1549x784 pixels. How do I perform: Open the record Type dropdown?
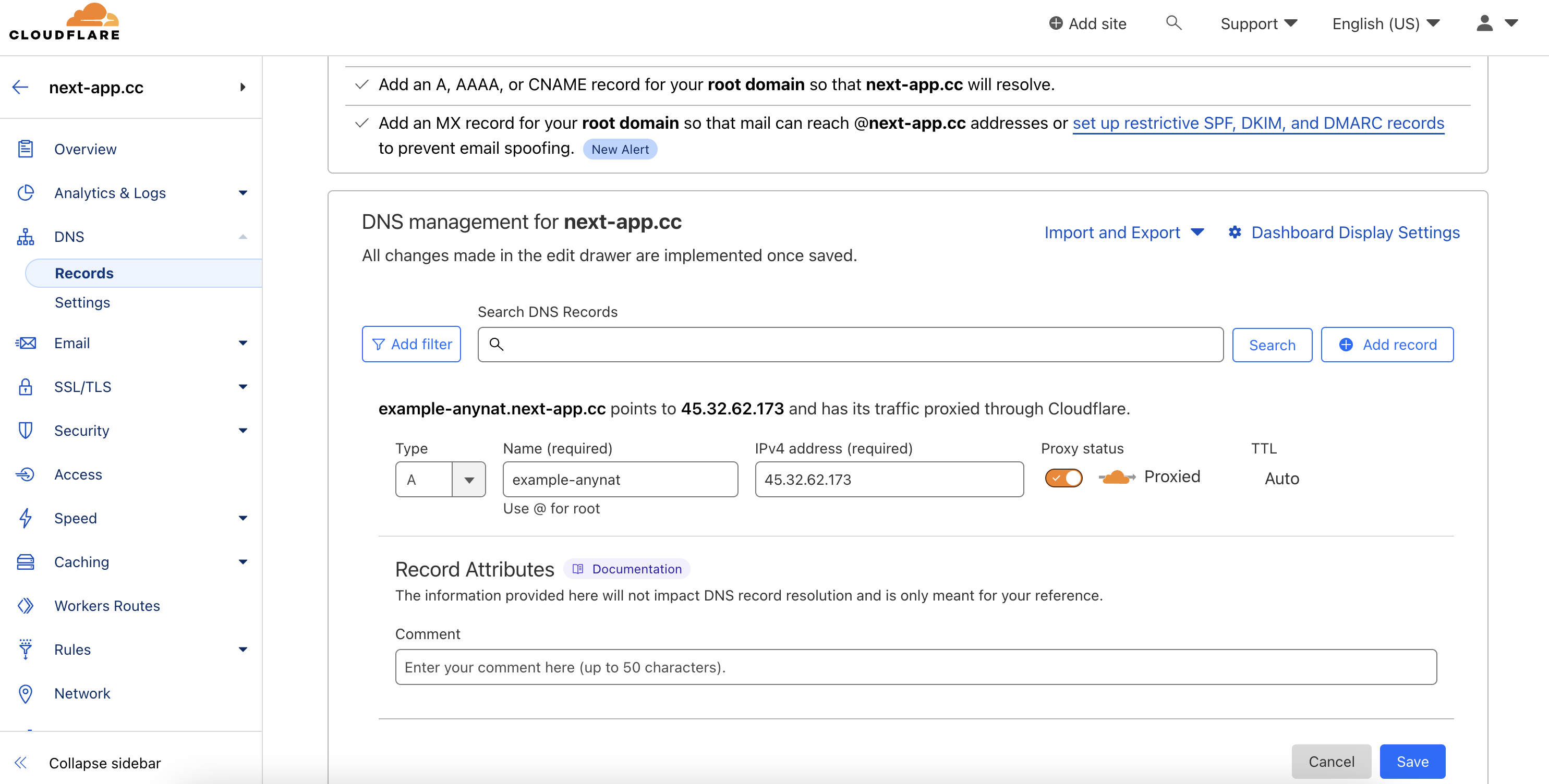click(469, 479)
